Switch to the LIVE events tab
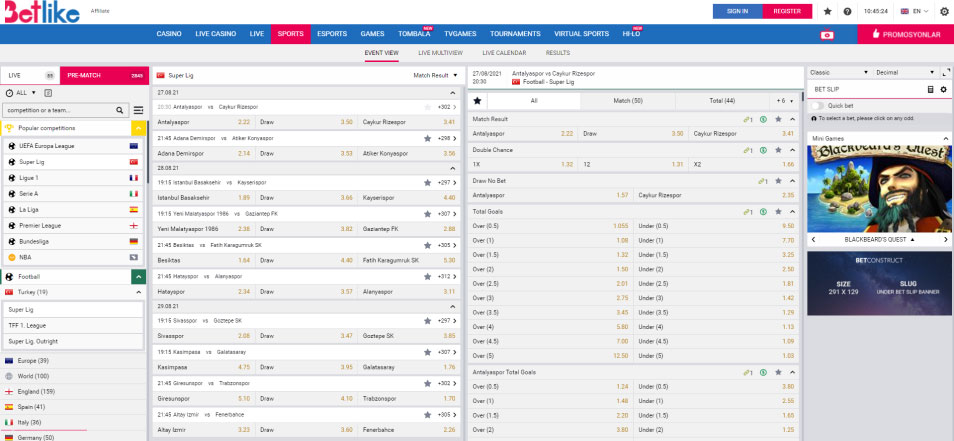 [x=30, y=75]
